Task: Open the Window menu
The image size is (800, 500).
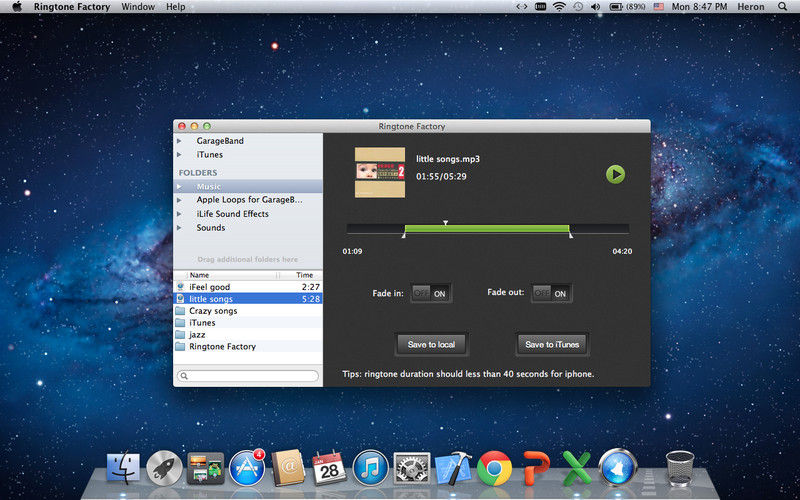Action: 138,7
